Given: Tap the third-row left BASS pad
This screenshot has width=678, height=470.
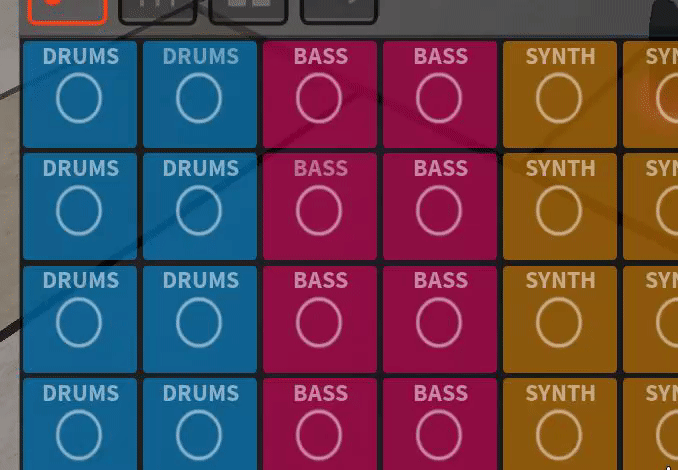Looking at the screenshot, I should (x=320, y=319).
